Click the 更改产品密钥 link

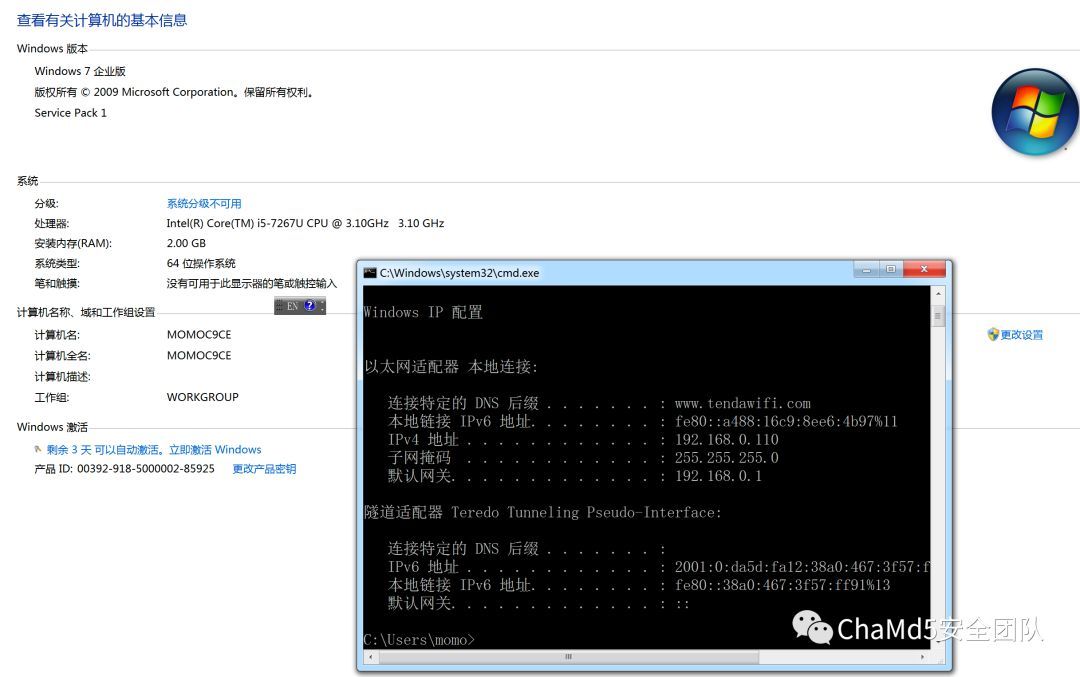tap(264, 469)
